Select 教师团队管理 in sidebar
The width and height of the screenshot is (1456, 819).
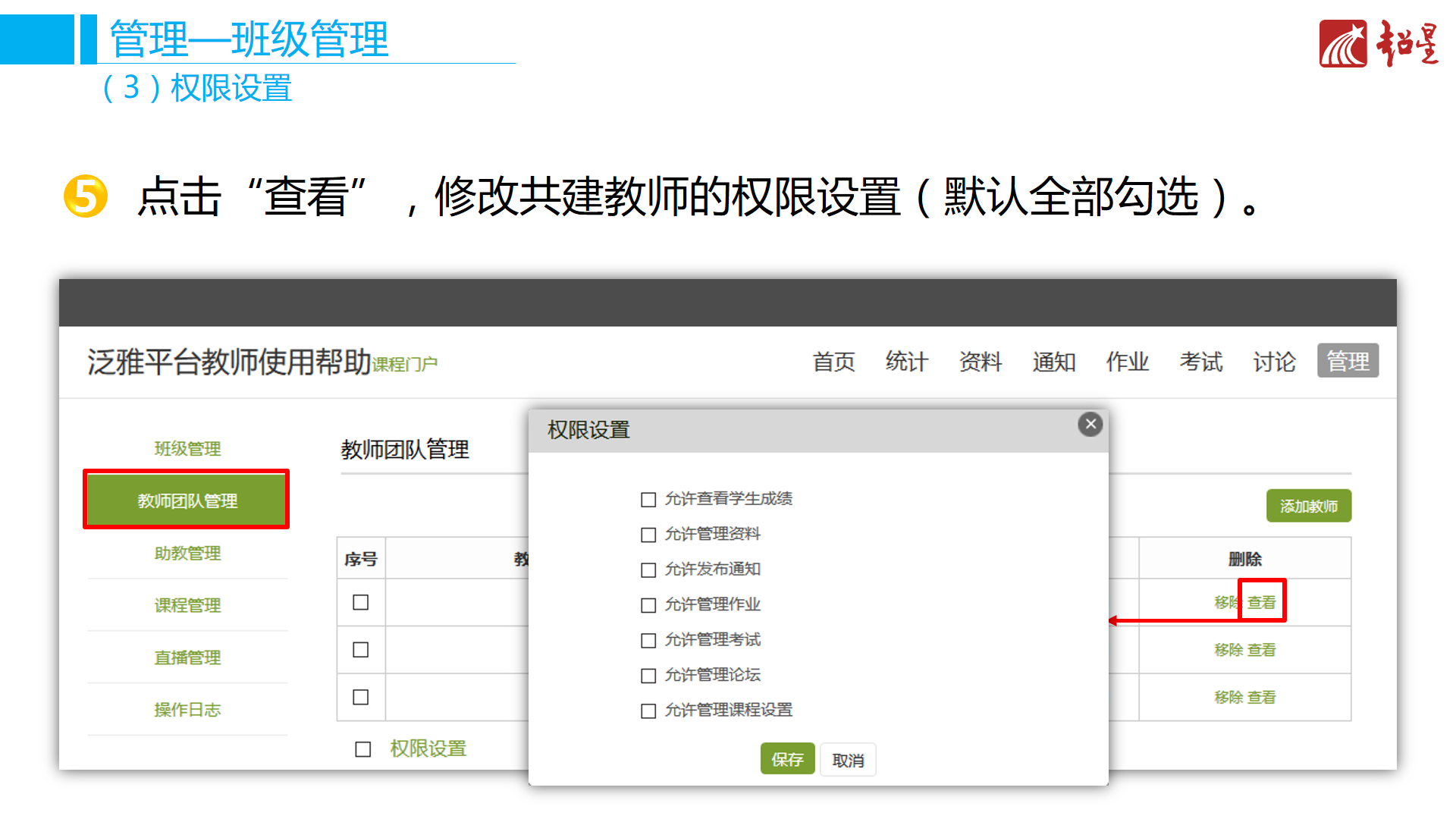click(x=187, y=500)
